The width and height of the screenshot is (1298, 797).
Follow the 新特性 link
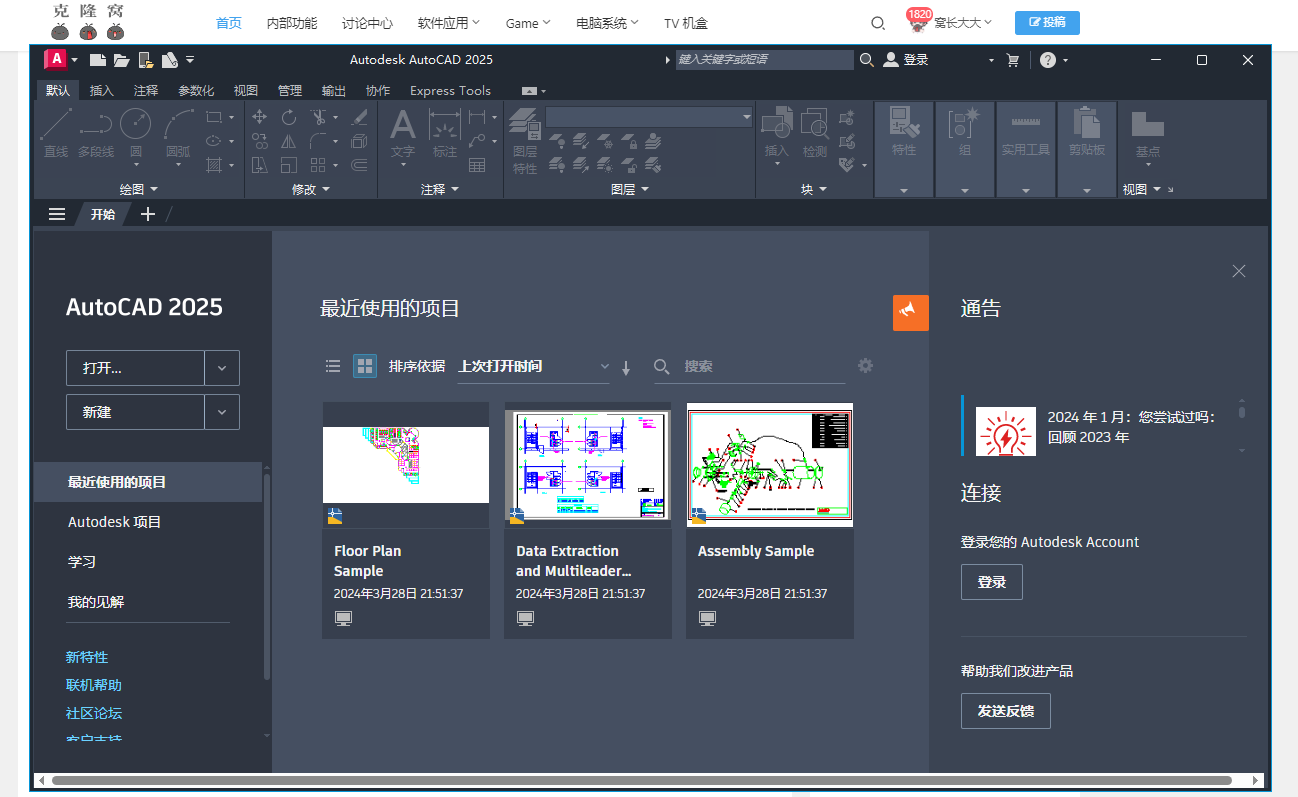coord(87,657)
